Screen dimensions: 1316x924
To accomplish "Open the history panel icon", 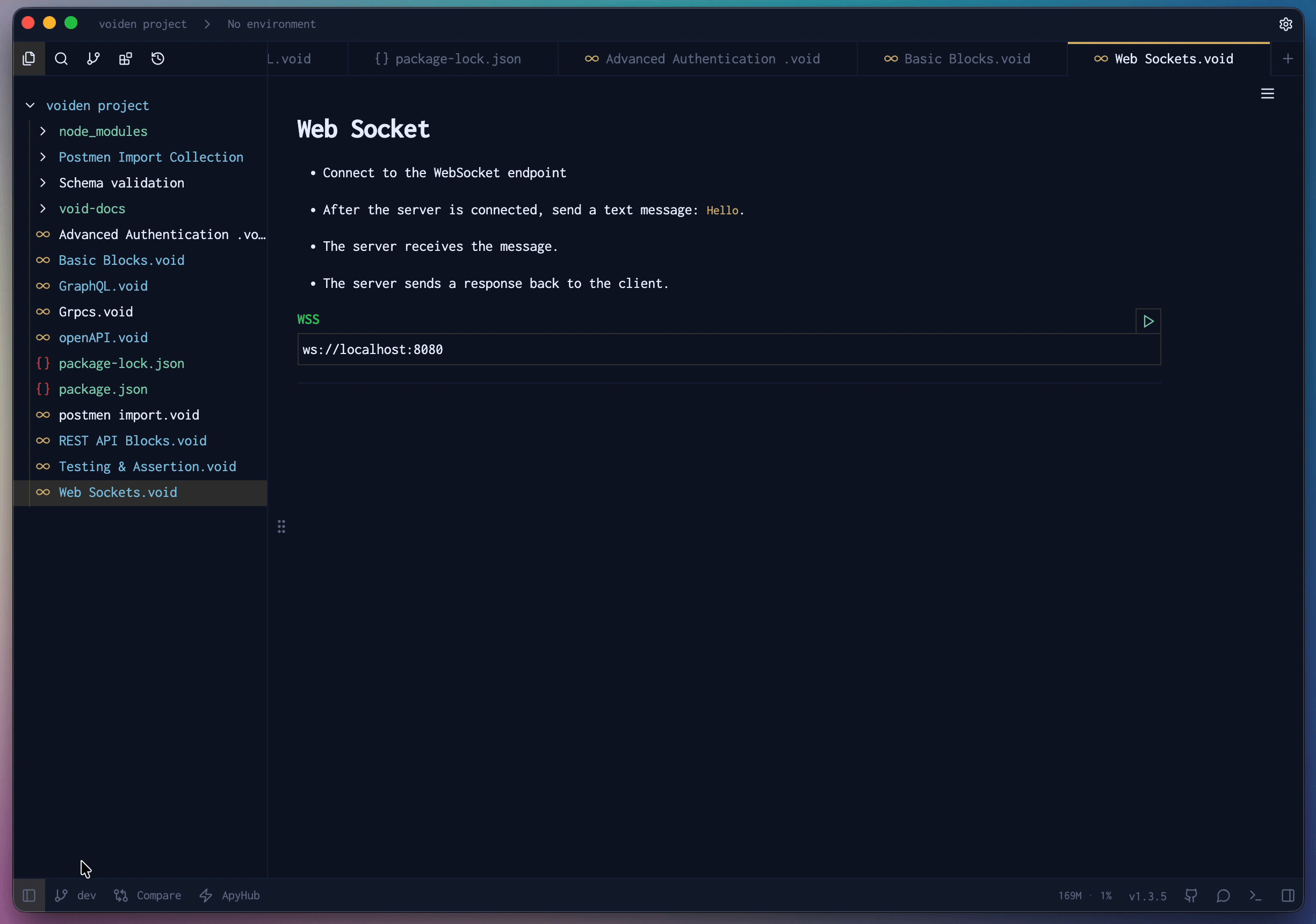I will (x=158, y=59).
